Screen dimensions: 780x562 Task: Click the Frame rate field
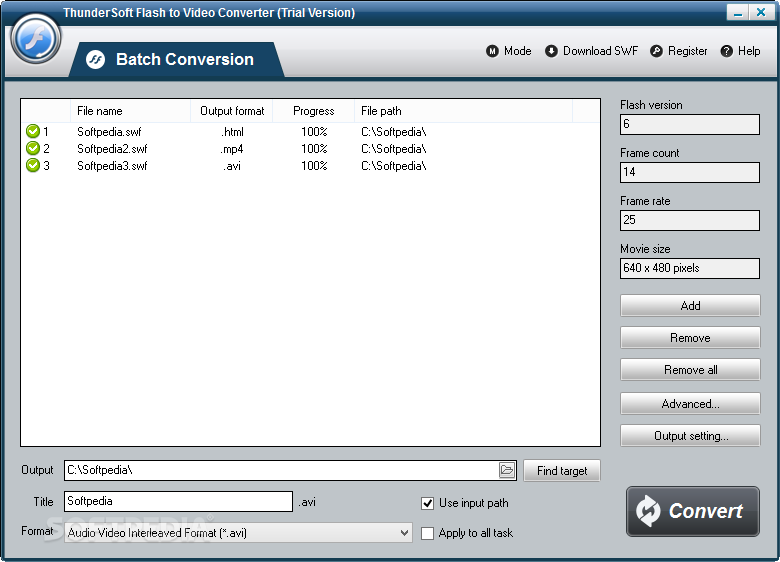point(689,220)
